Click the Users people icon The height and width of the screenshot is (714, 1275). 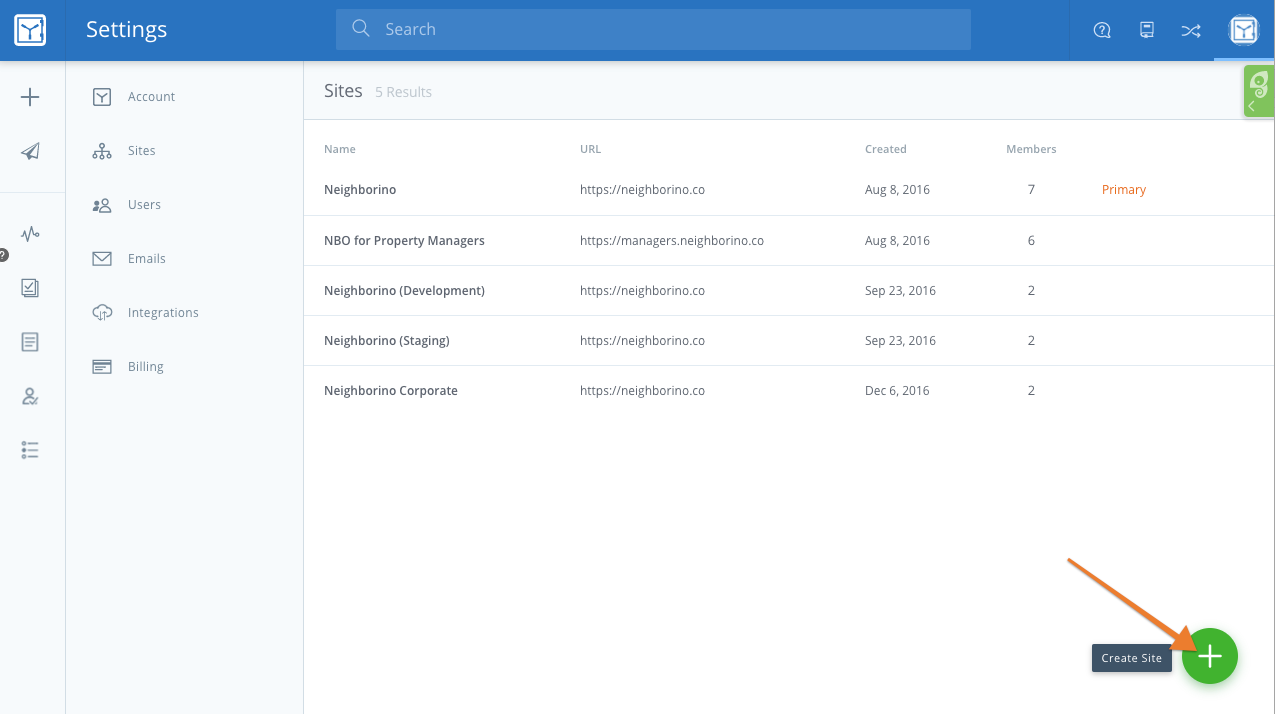point(102,205)
